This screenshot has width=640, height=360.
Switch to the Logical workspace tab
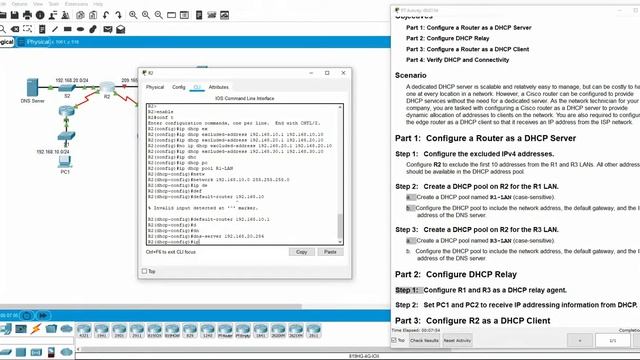tap(6, 42)
